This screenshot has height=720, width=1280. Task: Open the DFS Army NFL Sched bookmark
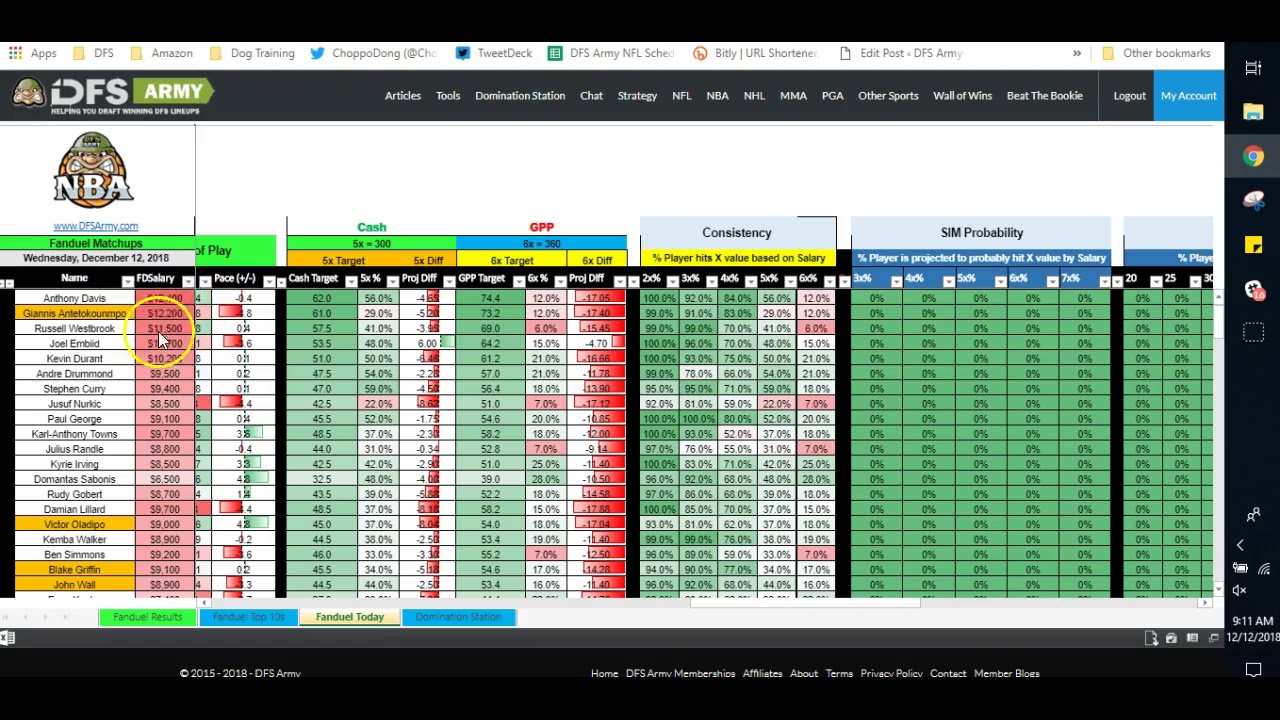[x=612, y=53]
